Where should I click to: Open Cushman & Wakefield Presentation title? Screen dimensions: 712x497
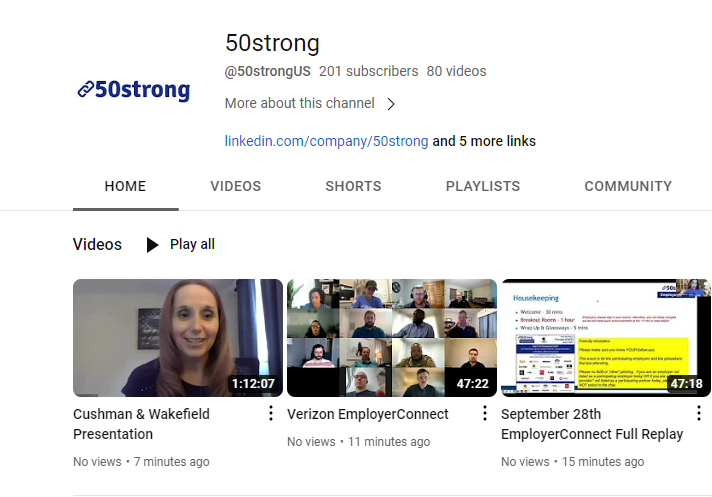141,424
